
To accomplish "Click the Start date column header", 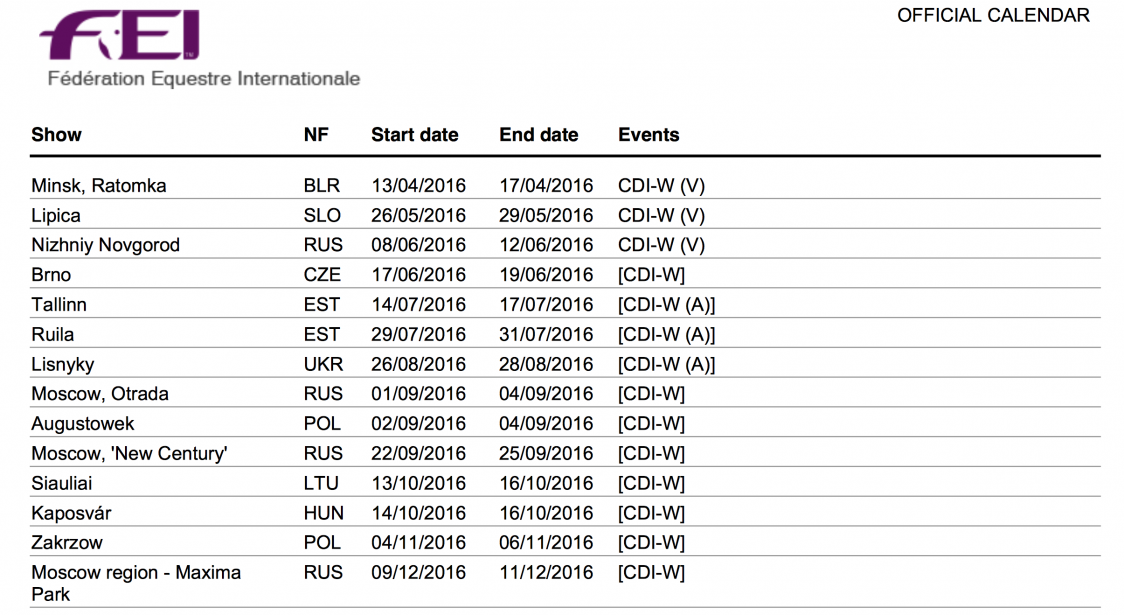I will coord(414,135).
